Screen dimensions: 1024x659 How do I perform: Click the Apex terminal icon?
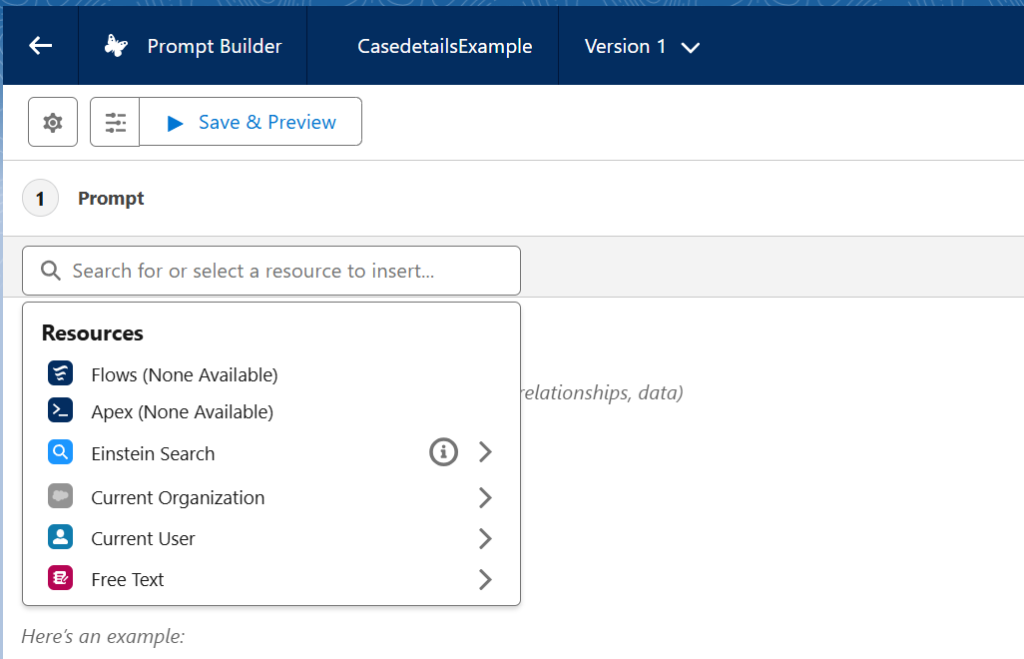(60, 411)
